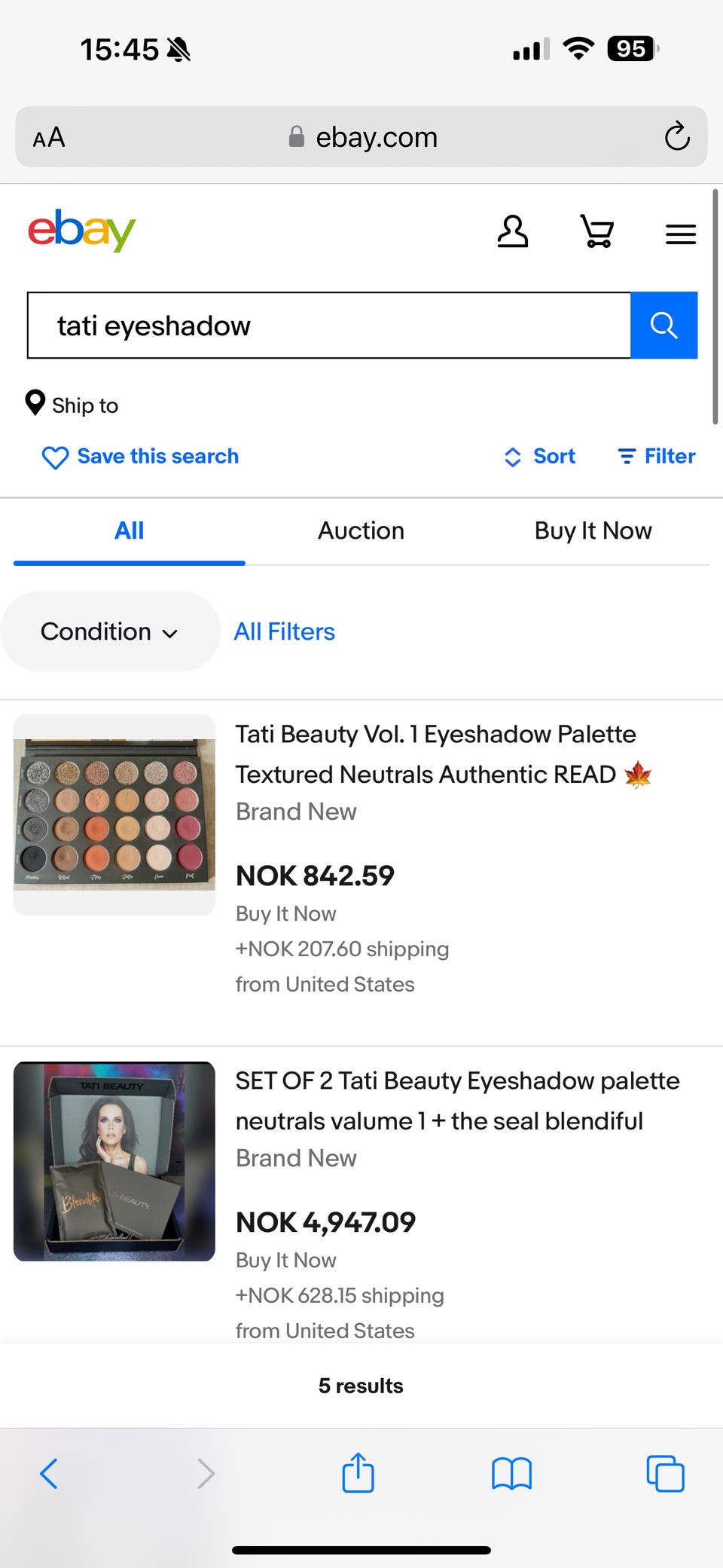
Task: Save this search with heart
Action: [x=140, y=457]
